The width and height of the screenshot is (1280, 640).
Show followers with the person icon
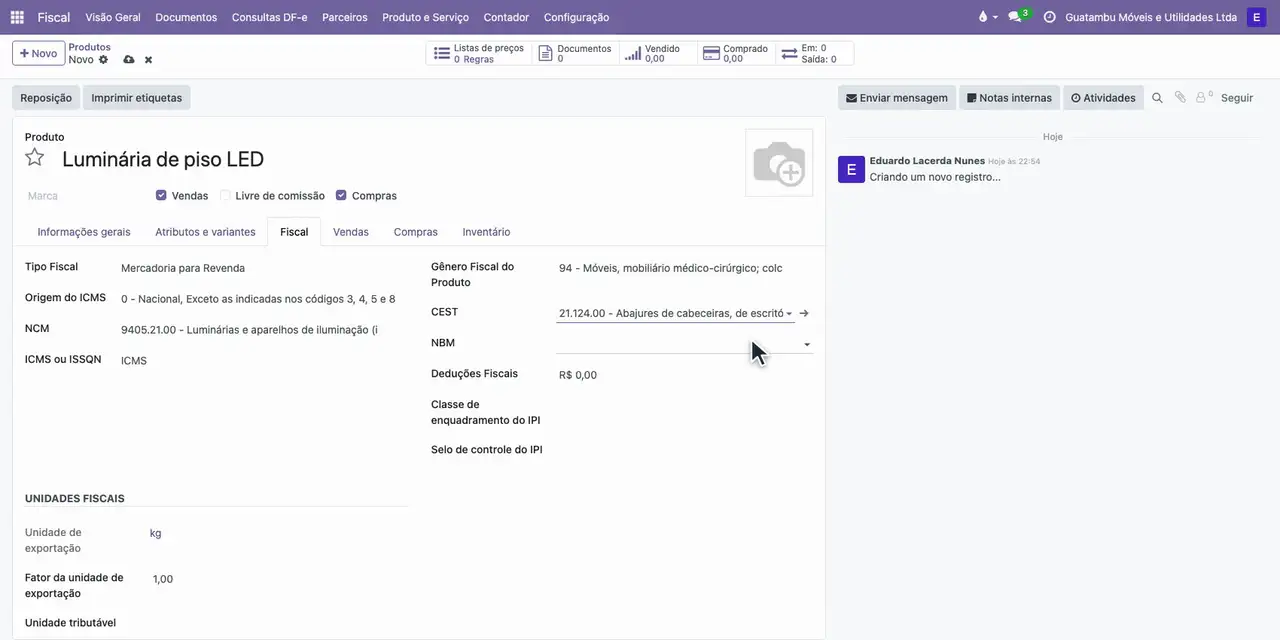[x=1203, y=98]
